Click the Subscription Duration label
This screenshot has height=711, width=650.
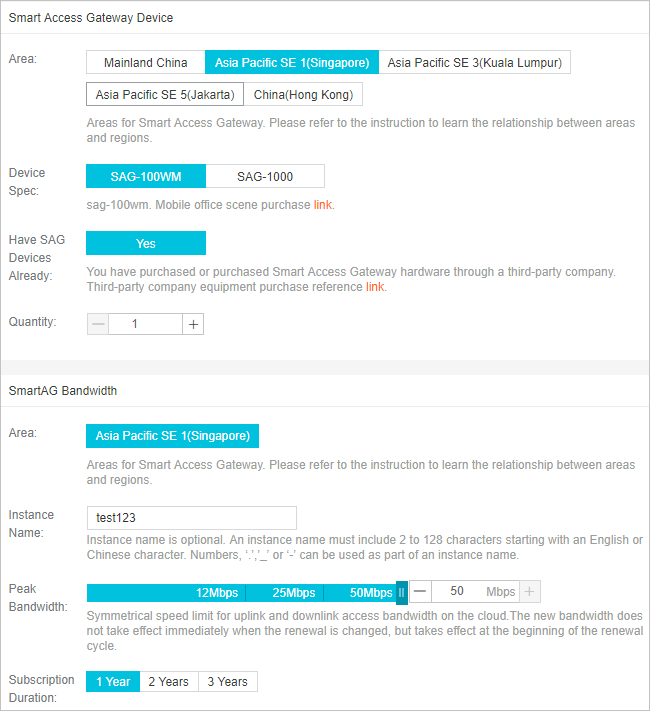point(41,688)
